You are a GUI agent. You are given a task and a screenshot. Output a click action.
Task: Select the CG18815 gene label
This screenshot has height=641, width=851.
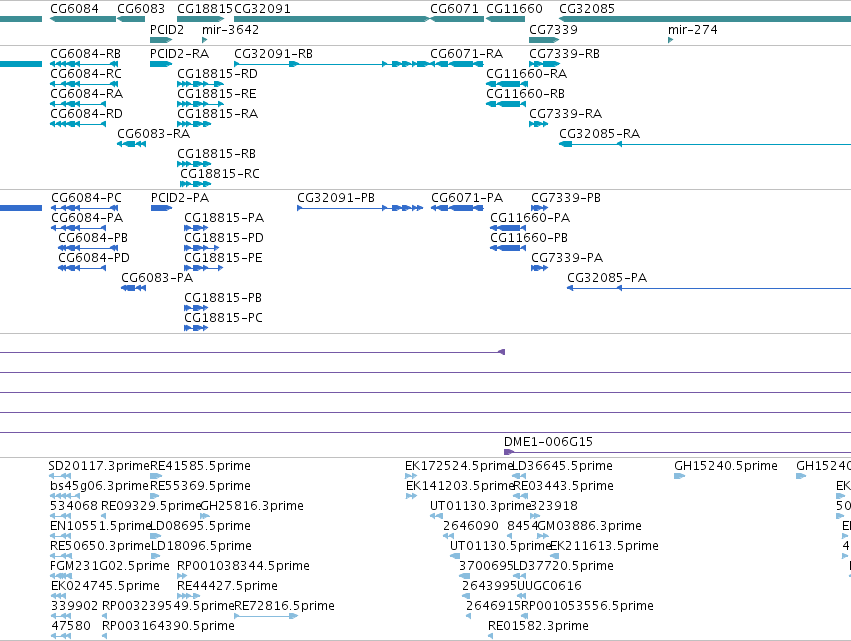205,9
